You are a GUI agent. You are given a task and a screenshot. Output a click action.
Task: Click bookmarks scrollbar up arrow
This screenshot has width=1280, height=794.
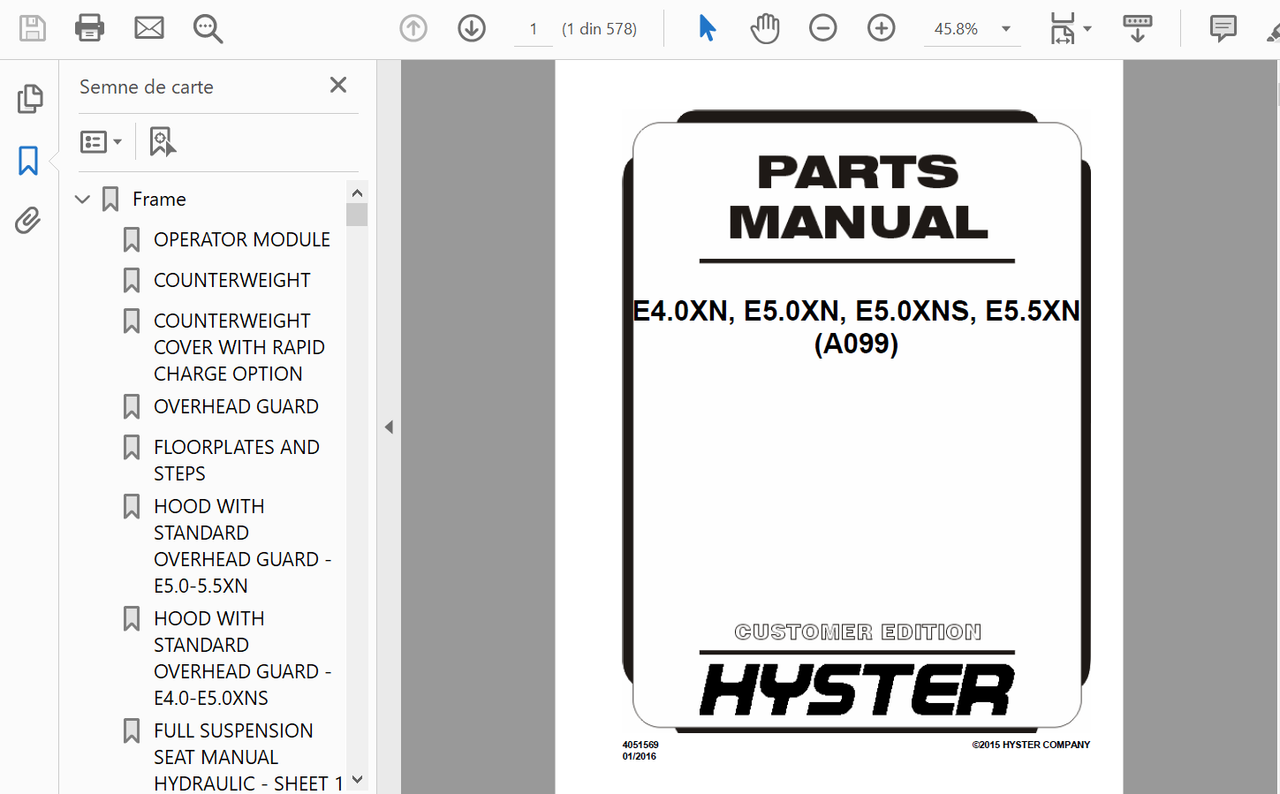tap(357, 192)
